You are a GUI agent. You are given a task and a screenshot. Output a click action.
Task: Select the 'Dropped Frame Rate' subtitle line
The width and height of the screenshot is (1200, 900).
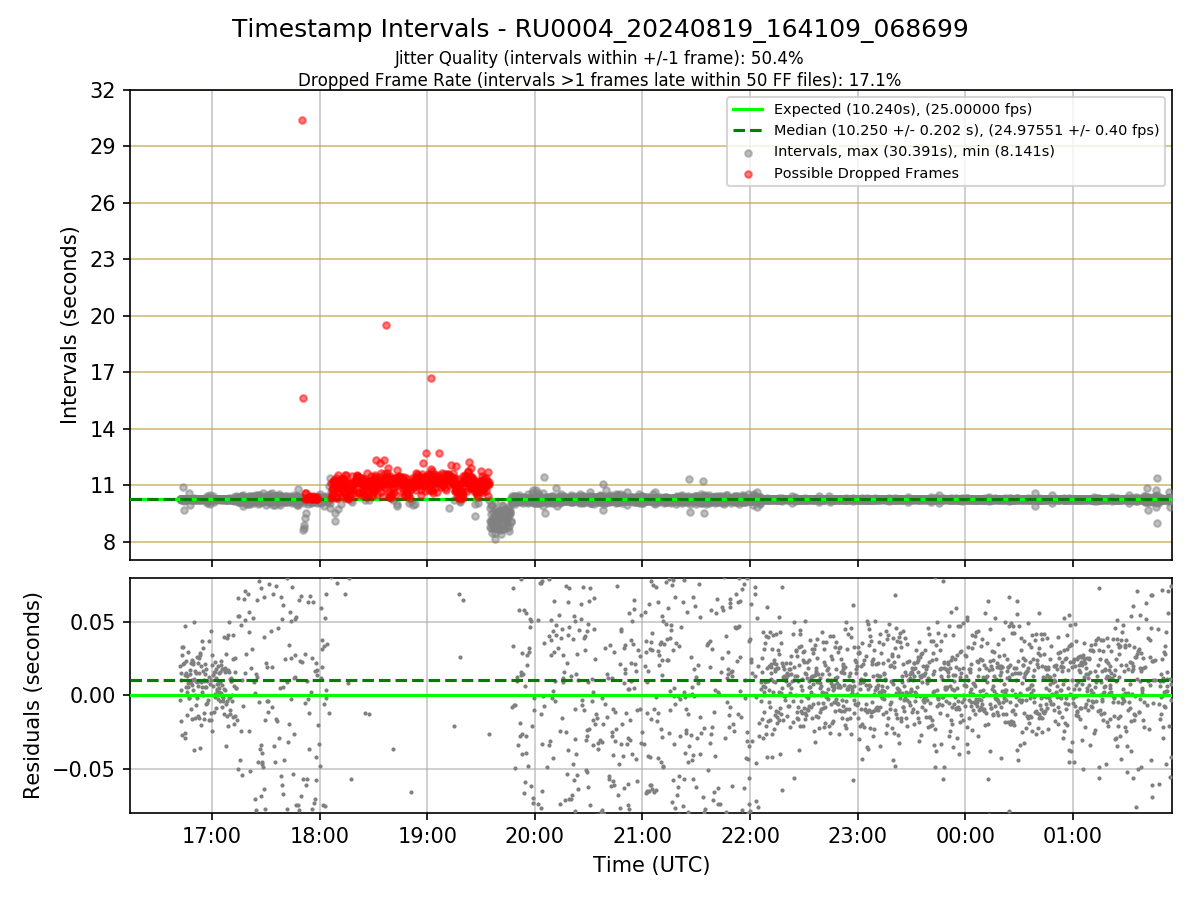(600, 80)
